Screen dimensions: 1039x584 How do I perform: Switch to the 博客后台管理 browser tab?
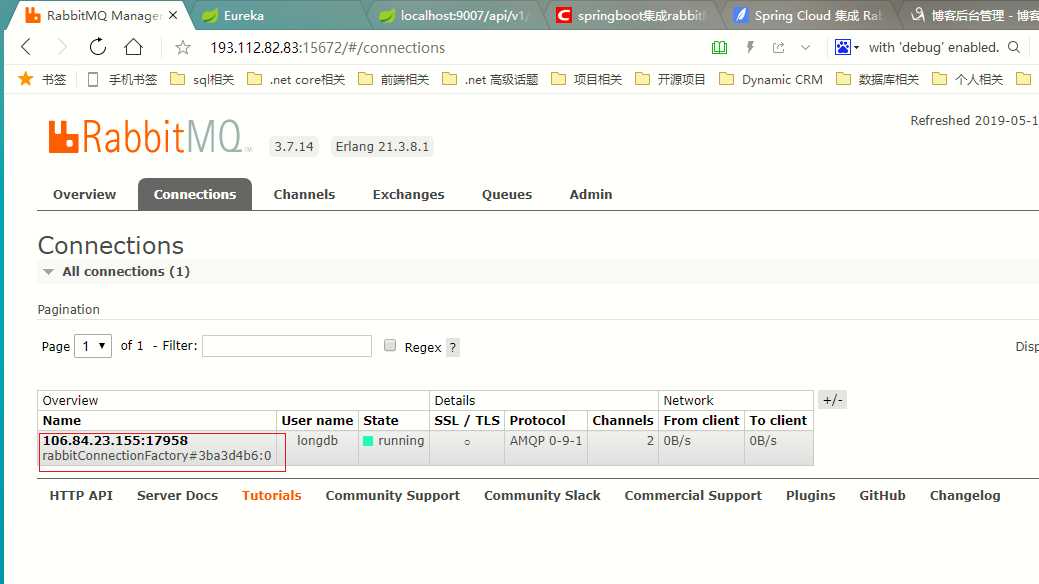[973, 15]
